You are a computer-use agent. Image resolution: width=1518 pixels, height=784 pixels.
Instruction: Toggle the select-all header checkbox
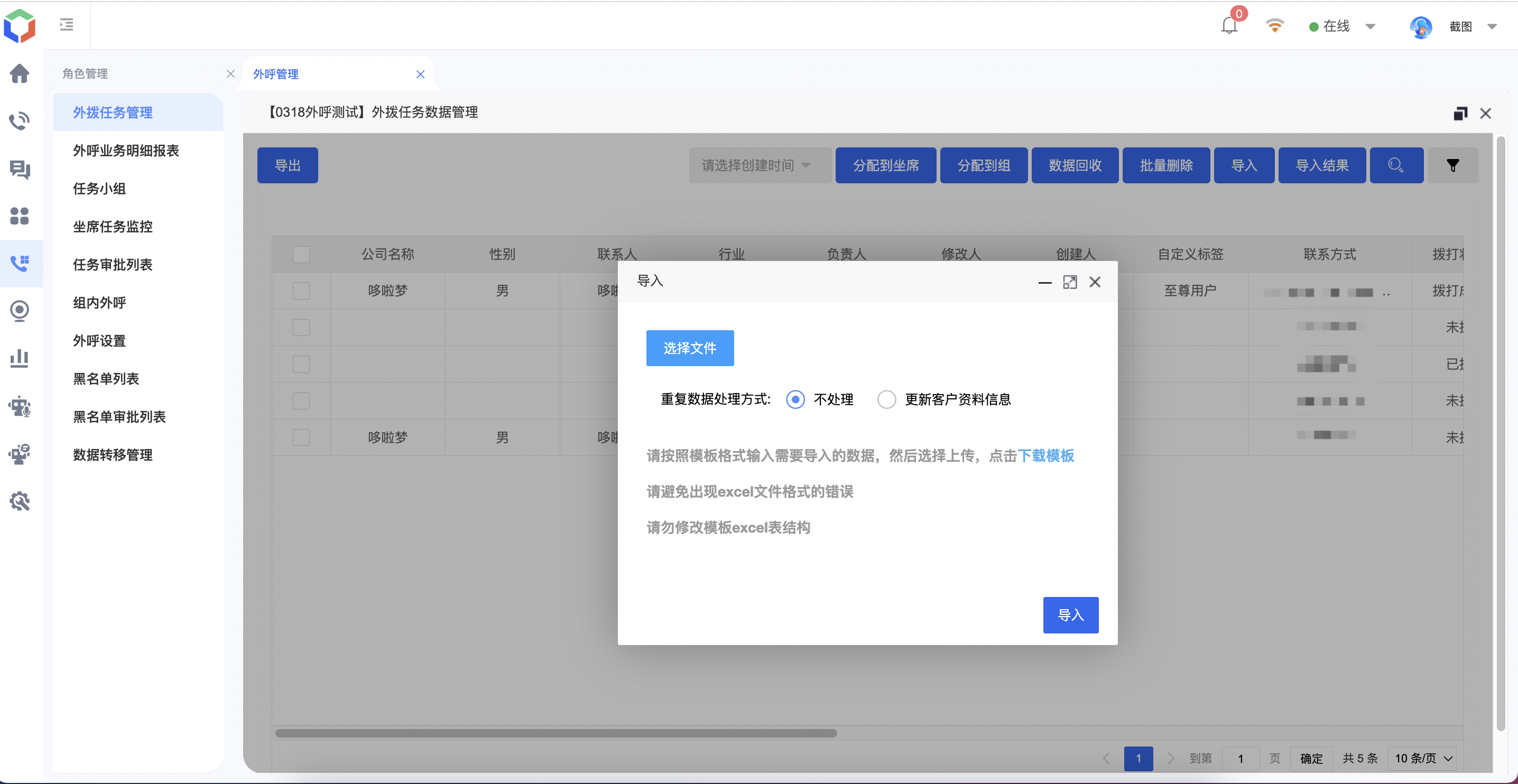coord(301,255)
